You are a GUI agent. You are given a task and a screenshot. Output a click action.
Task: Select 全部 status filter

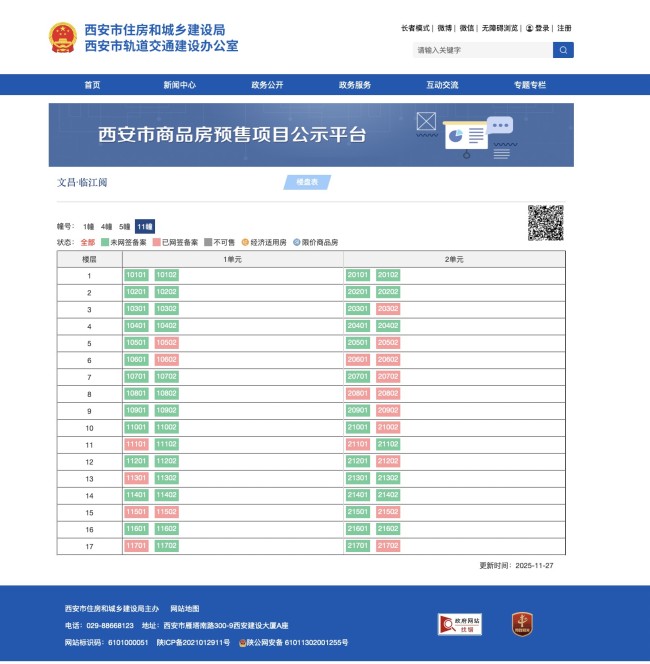point(88,242)
